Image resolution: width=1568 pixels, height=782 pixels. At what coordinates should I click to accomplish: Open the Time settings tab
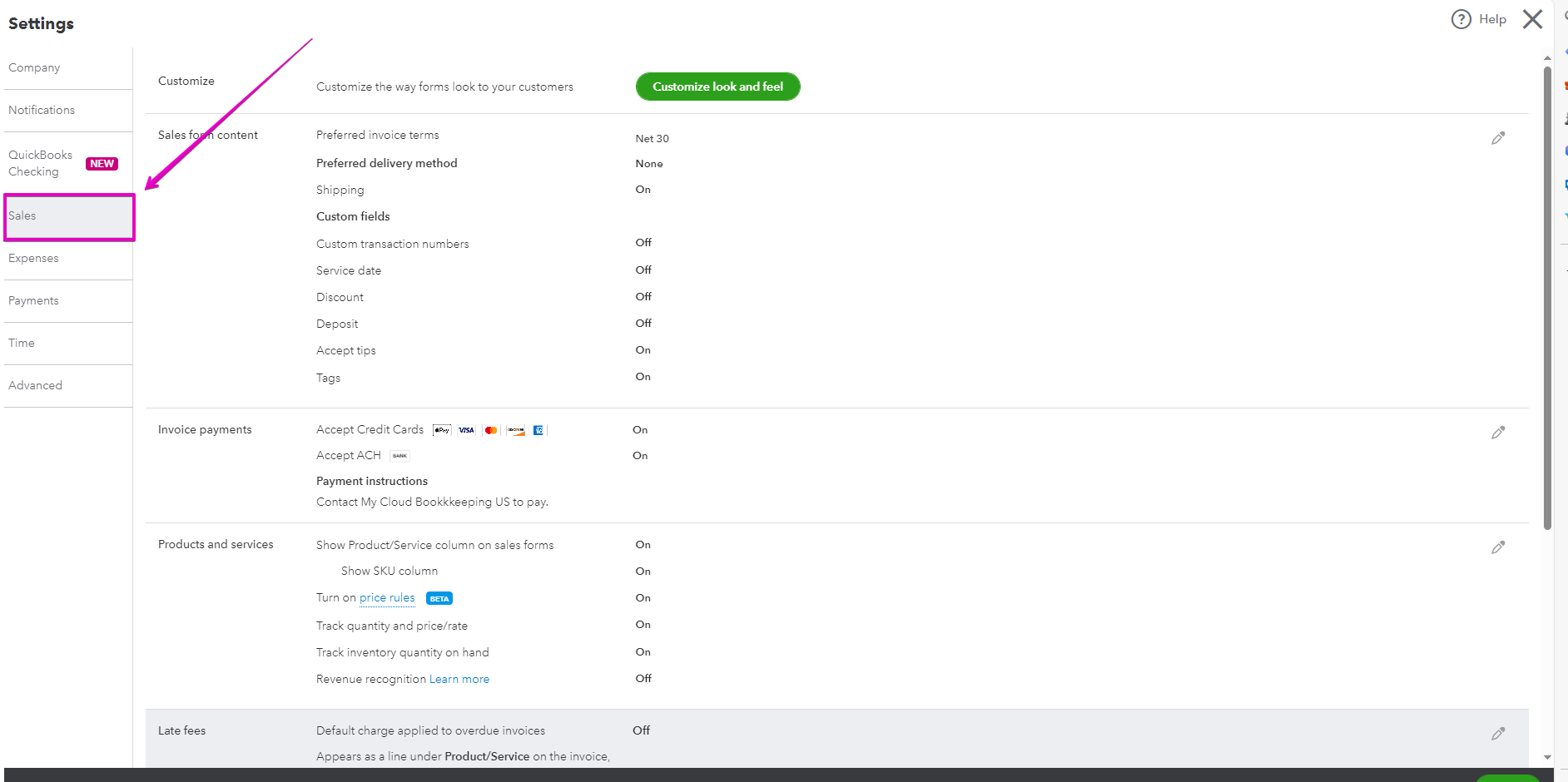point(68,344)
